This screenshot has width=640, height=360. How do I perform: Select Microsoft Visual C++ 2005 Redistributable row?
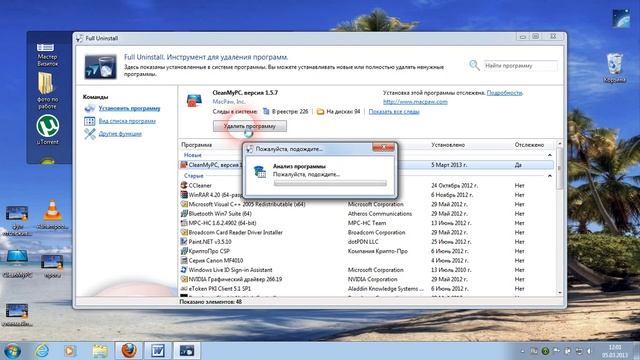coord(367,204)
